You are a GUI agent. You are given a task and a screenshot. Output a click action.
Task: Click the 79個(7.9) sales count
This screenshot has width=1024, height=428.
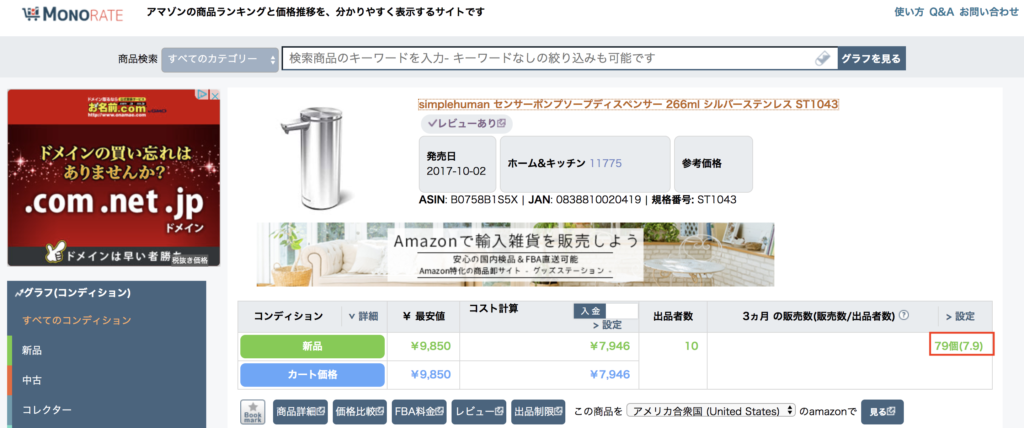(959, 346)
